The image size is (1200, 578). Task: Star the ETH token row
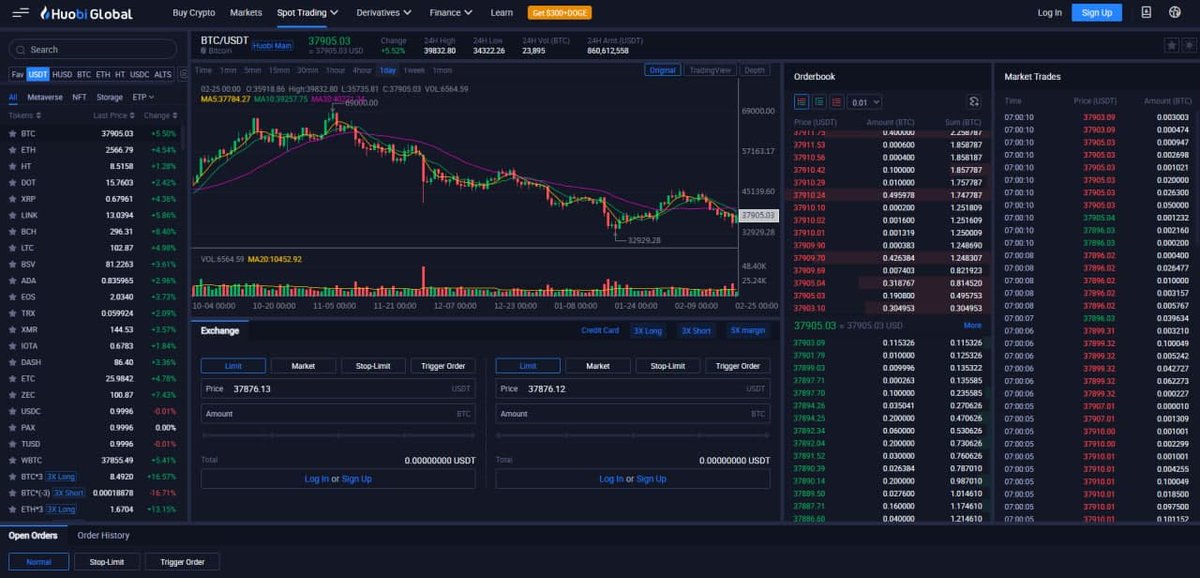point(12,150)
